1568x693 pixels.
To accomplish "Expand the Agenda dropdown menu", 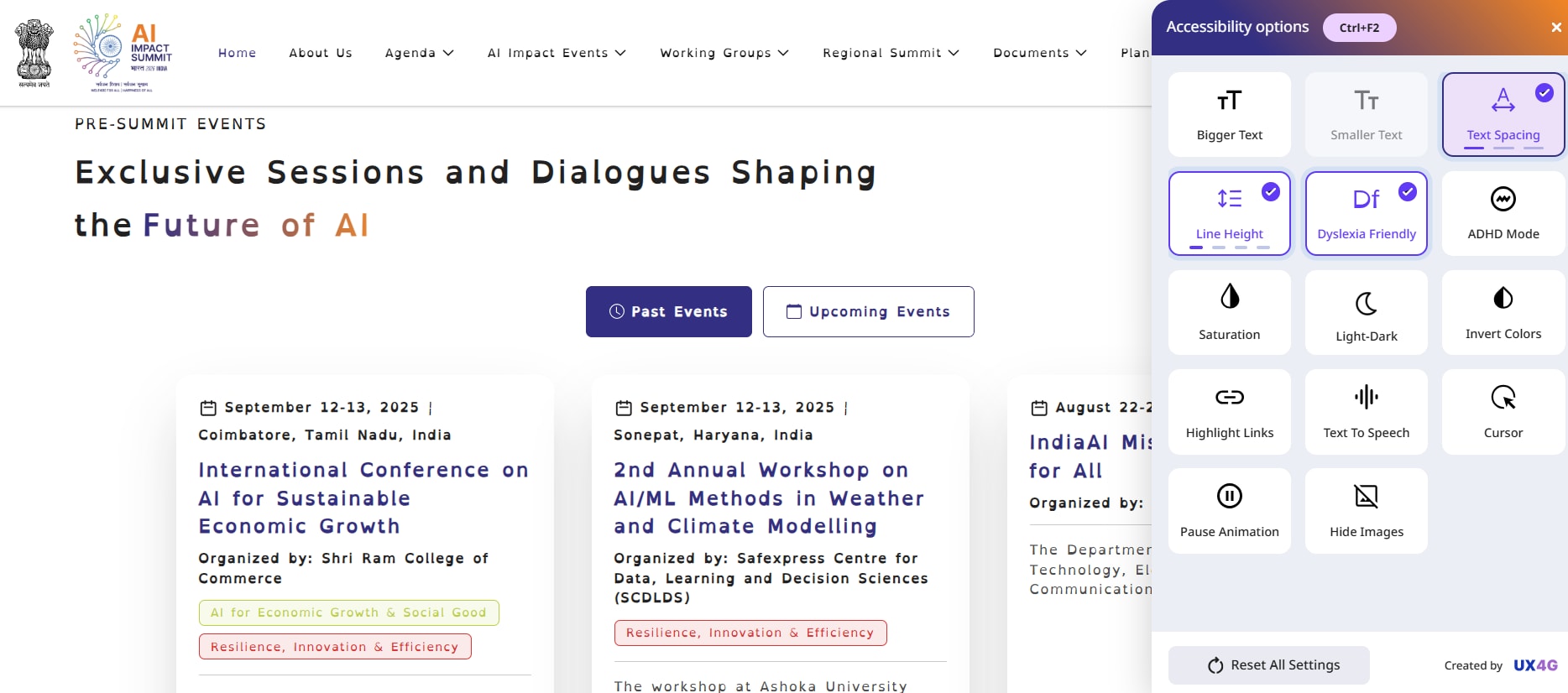I will click(x=419, y=53).
